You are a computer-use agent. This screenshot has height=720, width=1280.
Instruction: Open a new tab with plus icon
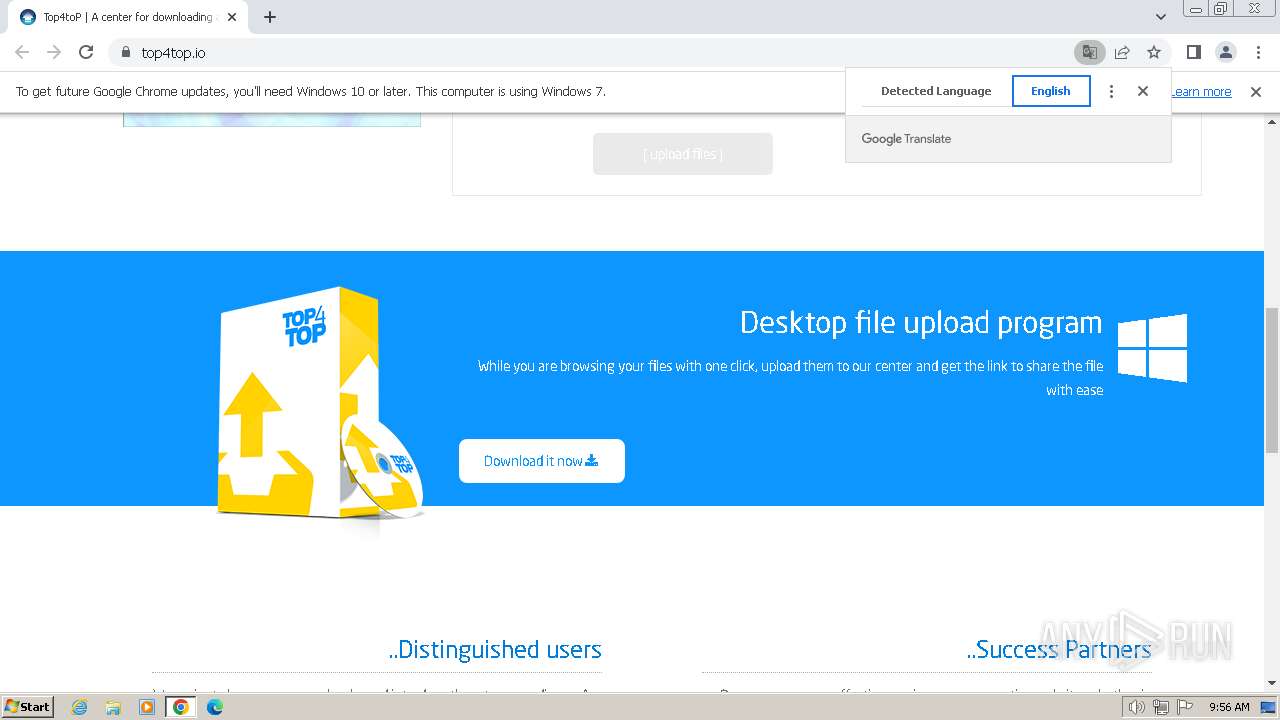[270, 17]
